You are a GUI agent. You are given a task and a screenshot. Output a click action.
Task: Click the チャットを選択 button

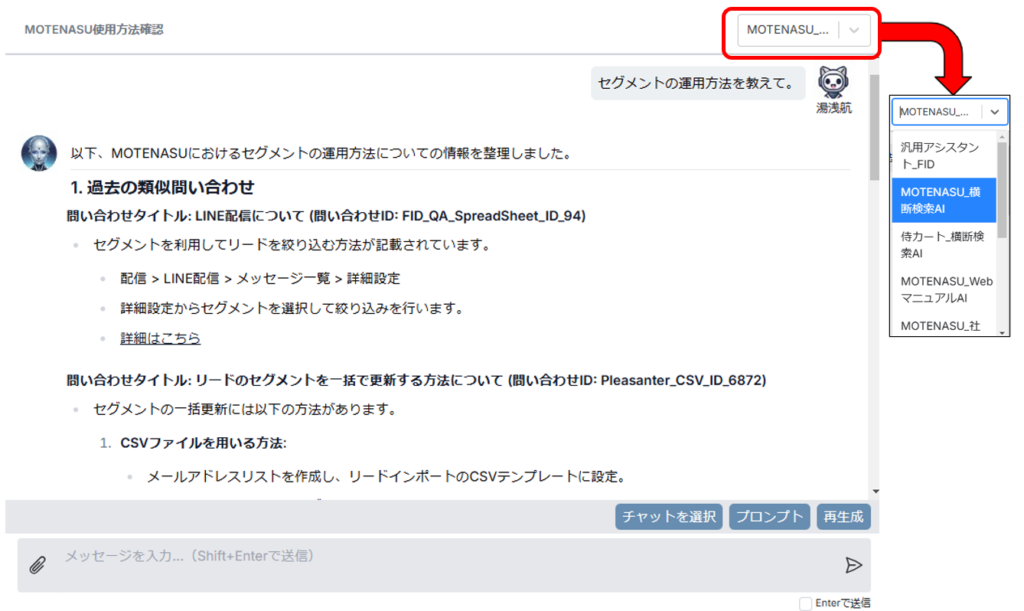(x=669, y=516)
